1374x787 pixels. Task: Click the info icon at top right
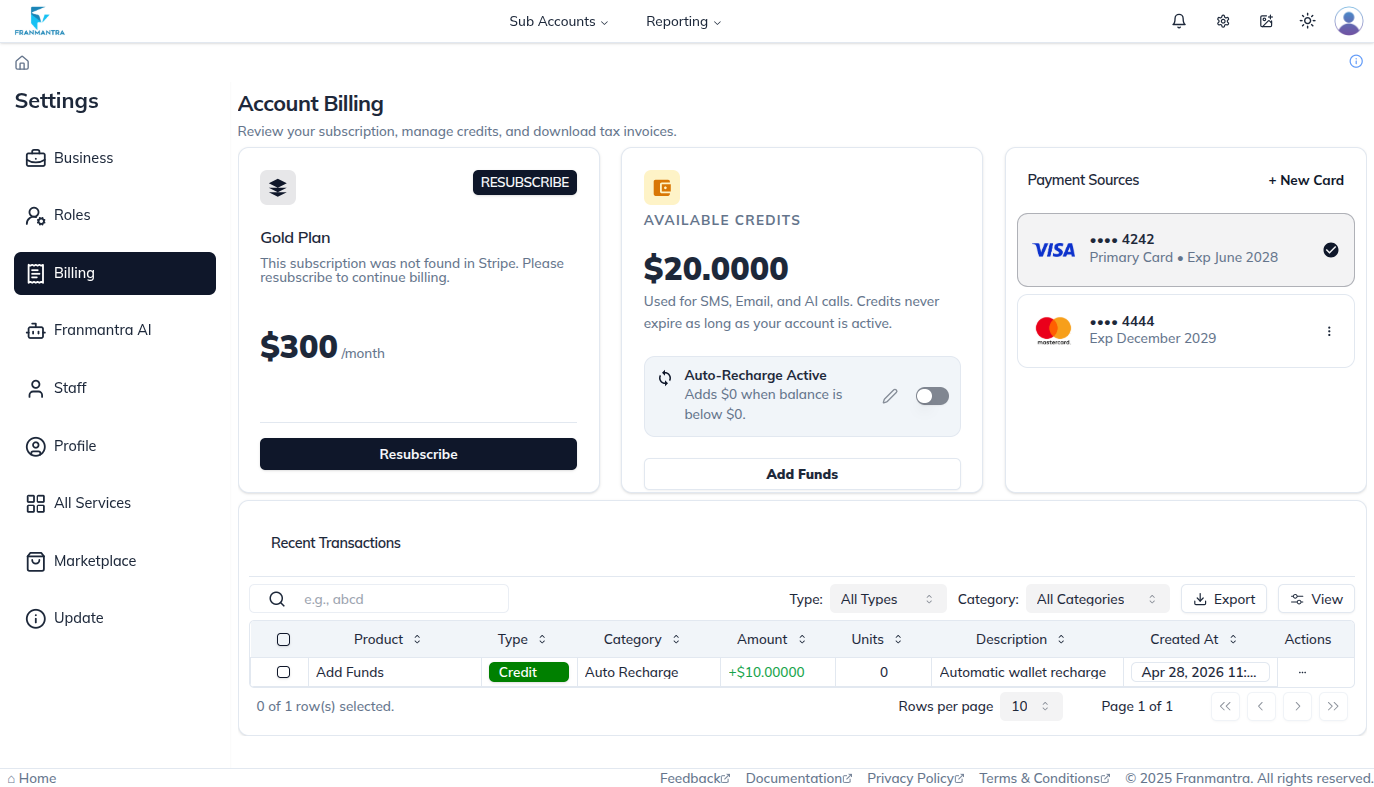click(x=1356, y=61)
